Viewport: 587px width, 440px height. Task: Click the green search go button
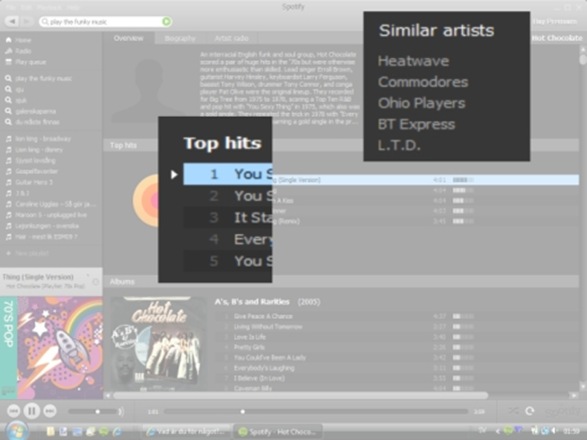[x=167, y=22]
